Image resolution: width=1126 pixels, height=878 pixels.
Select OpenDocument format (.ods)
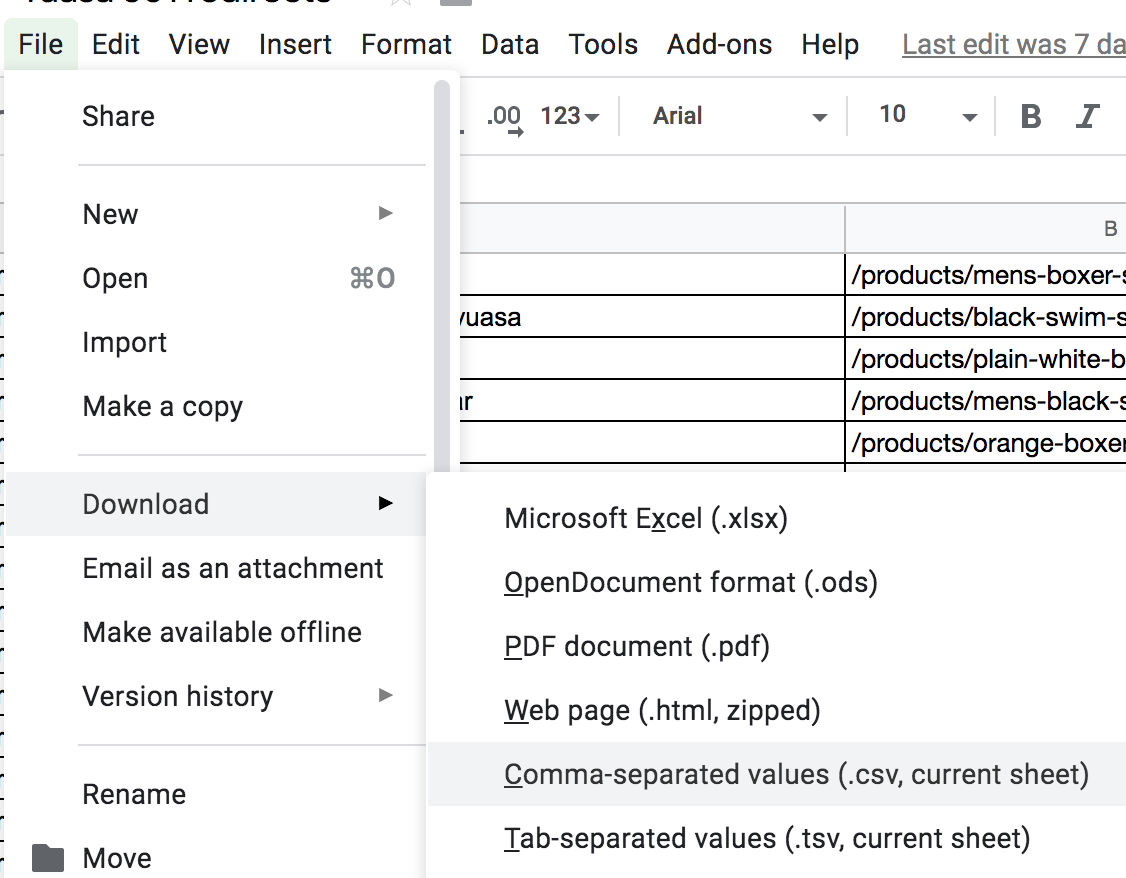(690, 582)
